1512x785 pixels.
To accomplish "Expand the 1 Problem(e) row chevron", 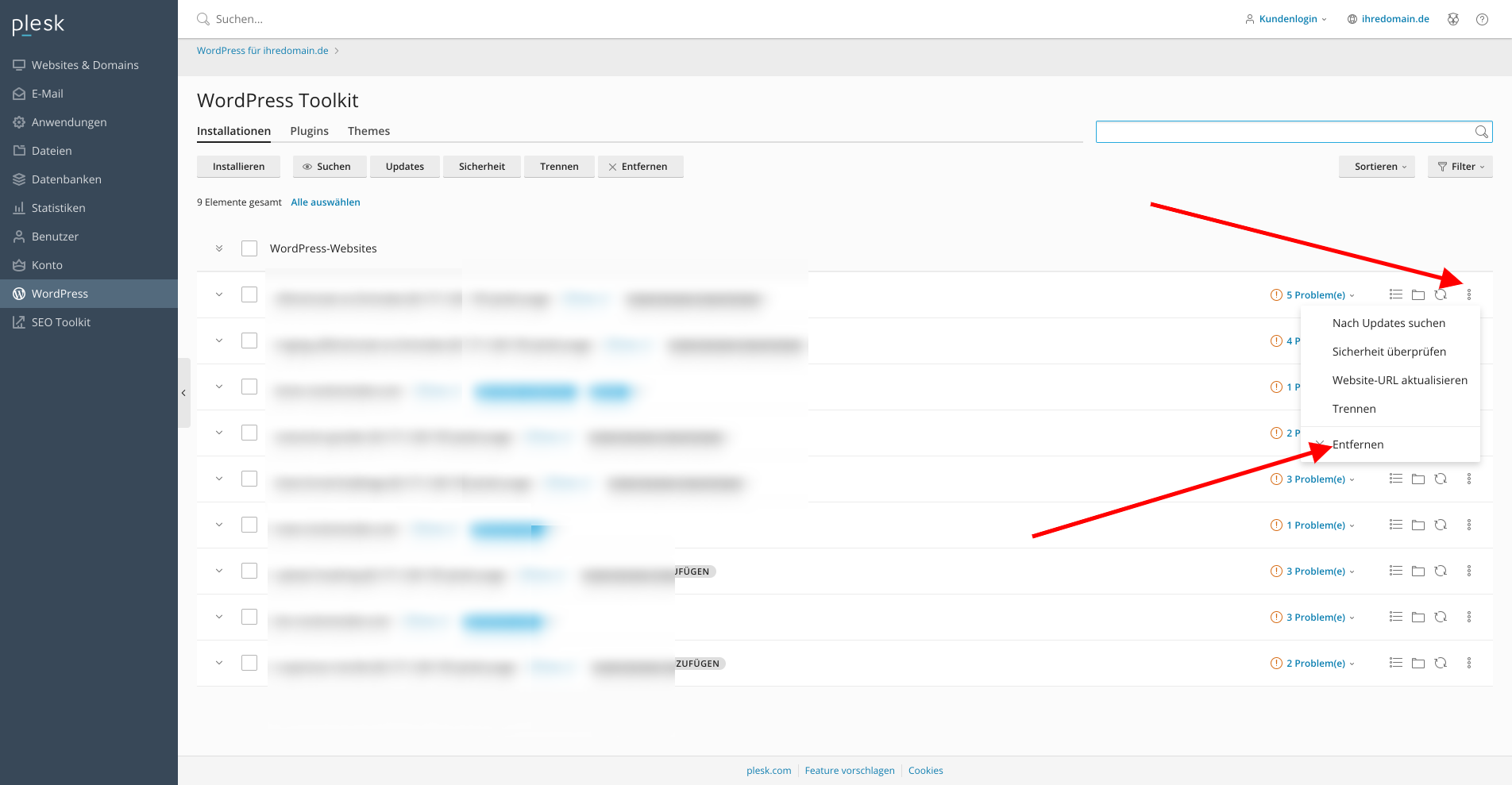I will 219,525.
